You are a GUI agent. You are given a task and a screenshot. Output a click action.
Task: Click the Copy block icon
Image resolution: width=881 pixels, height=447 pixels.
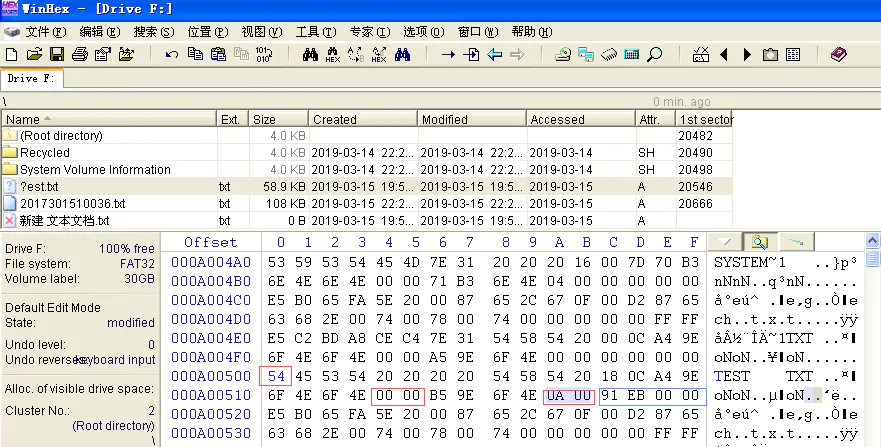click(x=195, y=54)
